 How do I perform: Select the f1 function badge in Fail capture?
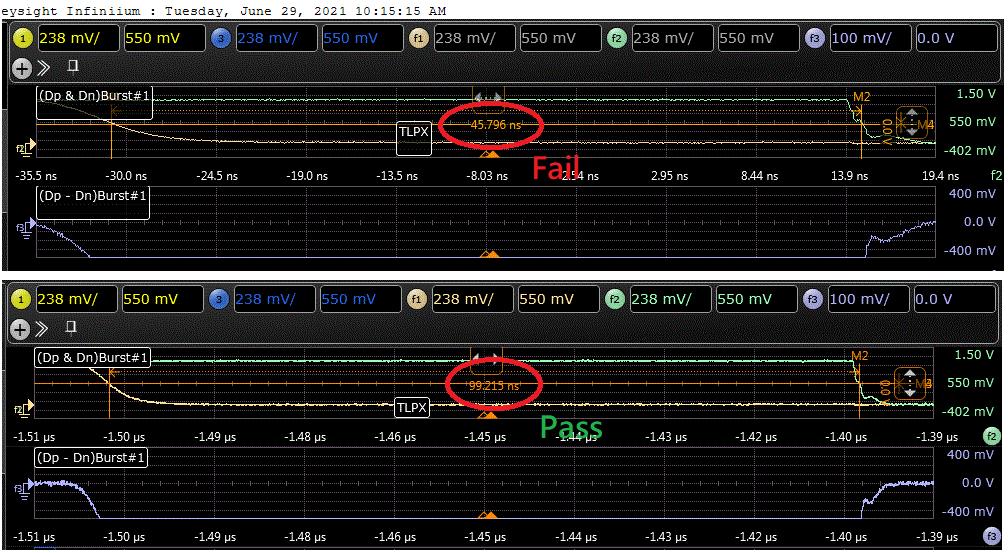pos(419,39)
